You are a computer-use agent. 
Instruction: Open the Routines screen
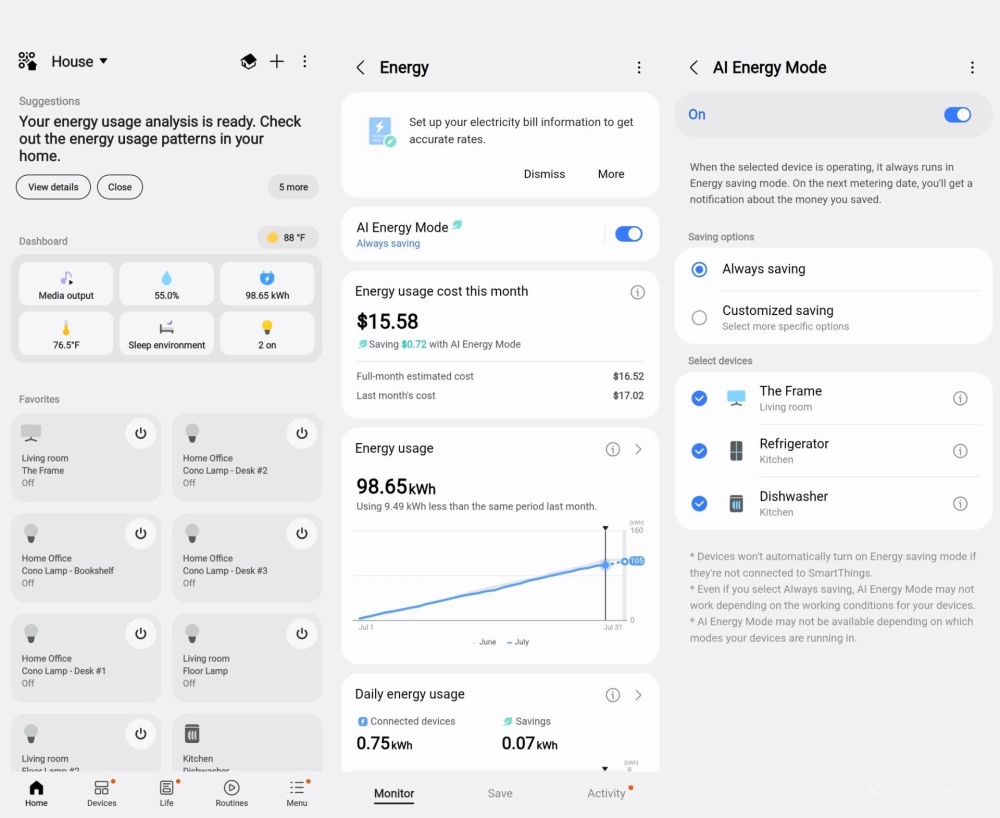(x=231, y=792)
